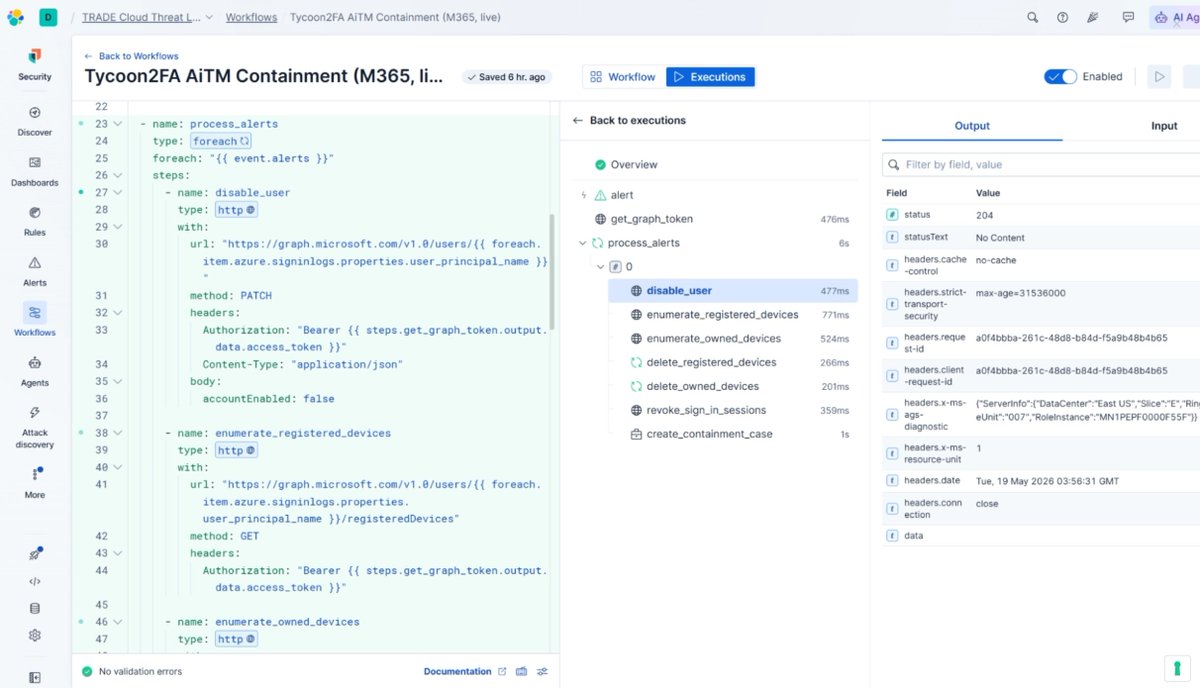
Task: Open the Security solution icon in the sidebar
Action: coord(35,57)
